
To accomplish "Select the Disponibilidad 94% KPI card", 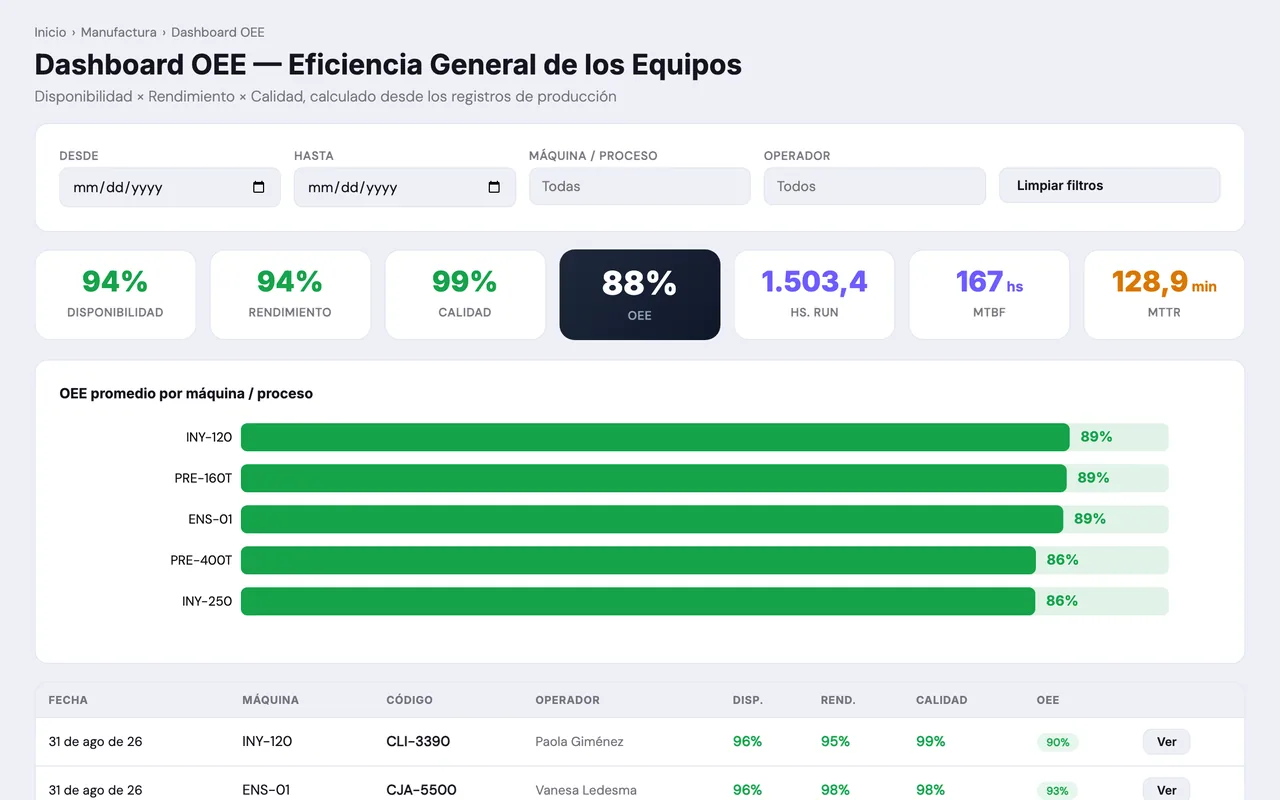I will point(115,295).
